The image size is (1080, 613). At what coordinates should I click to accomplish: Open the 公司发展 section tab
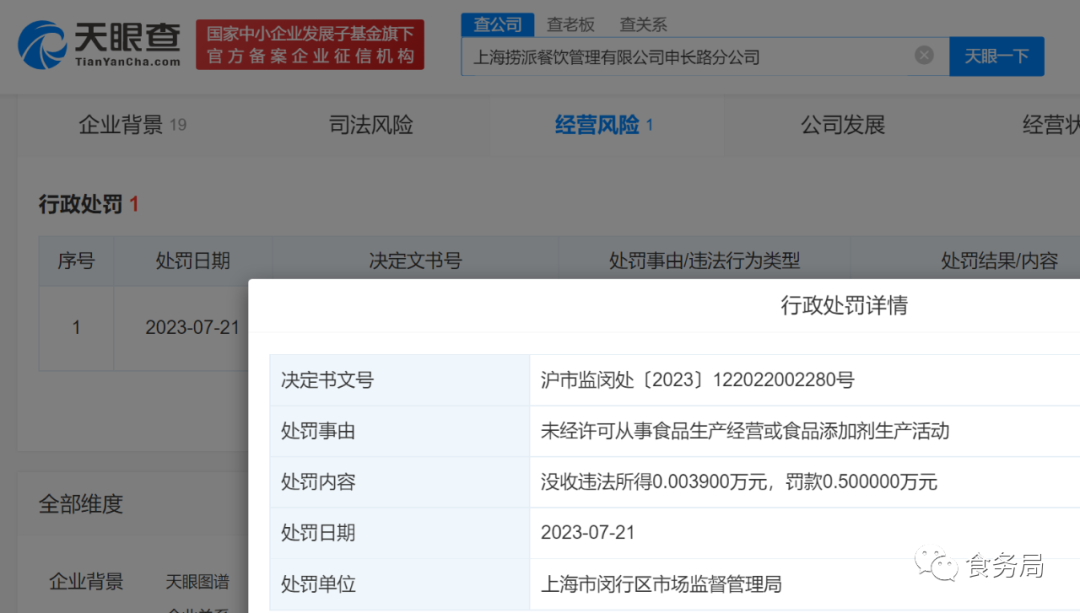click(x=842, y=125)
